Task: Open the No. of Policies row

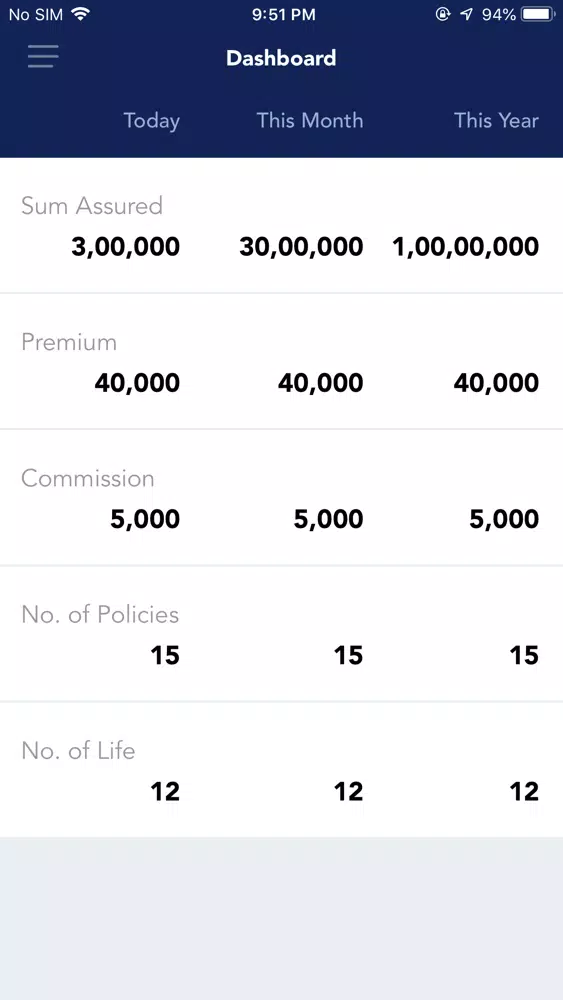Action: (281, 634)
